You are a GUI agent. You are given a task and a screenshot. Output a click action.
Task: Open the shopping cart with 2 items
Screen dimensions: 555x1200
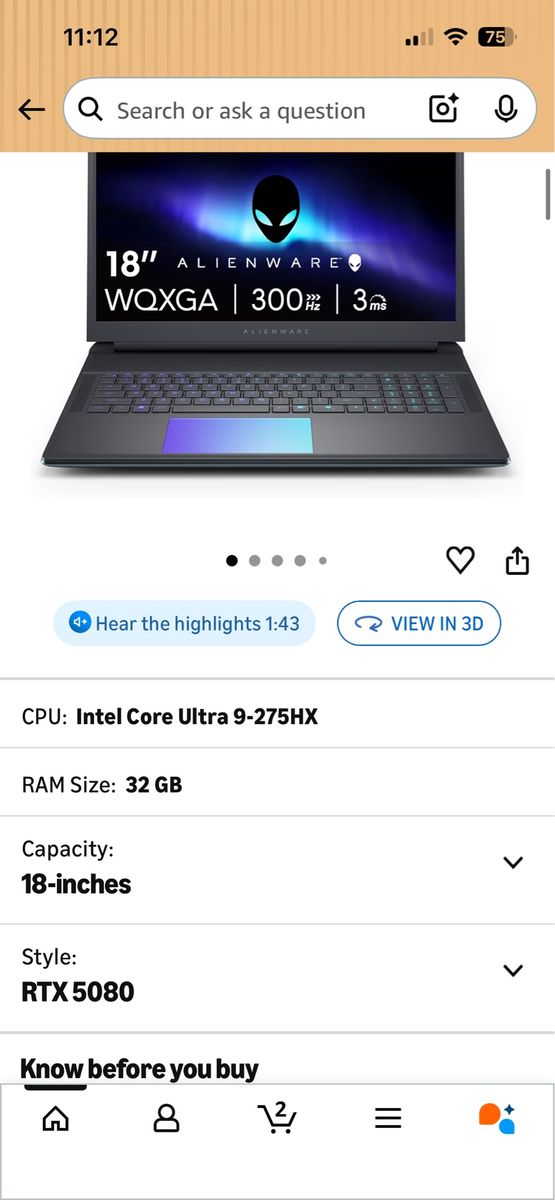pyautogui.click(x=277, y=1116)
